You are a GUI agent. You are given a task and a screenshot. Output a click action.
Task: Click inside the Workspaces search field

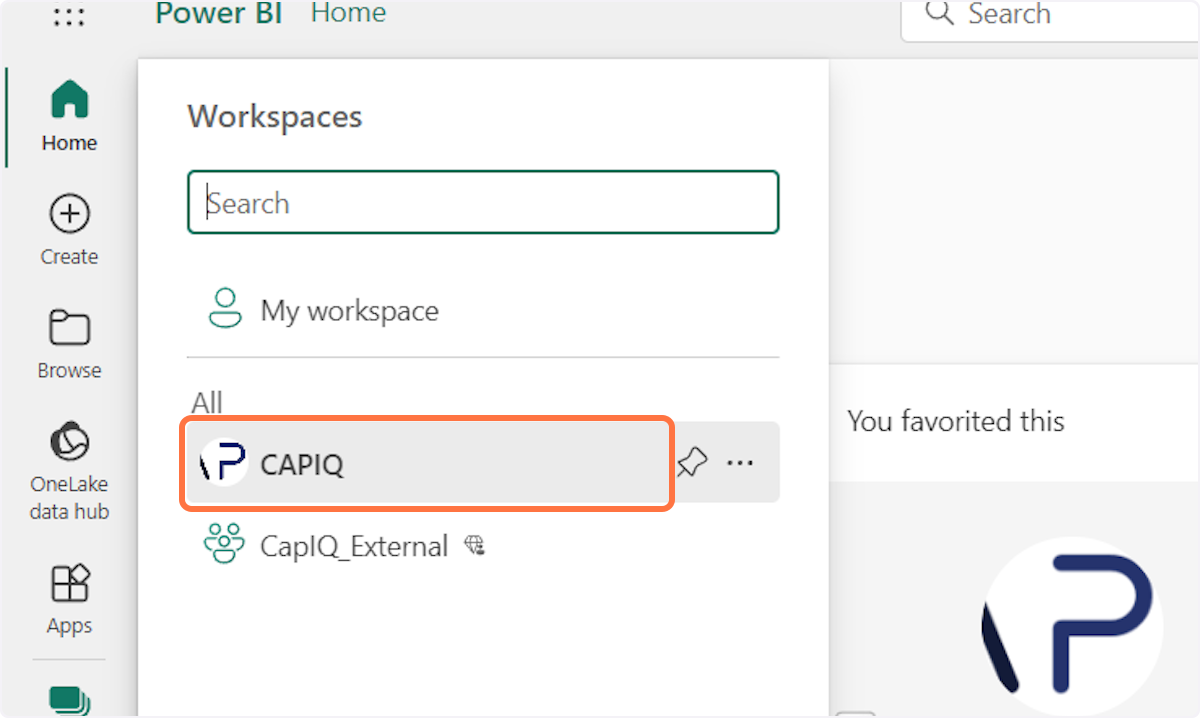coord(483,203)
